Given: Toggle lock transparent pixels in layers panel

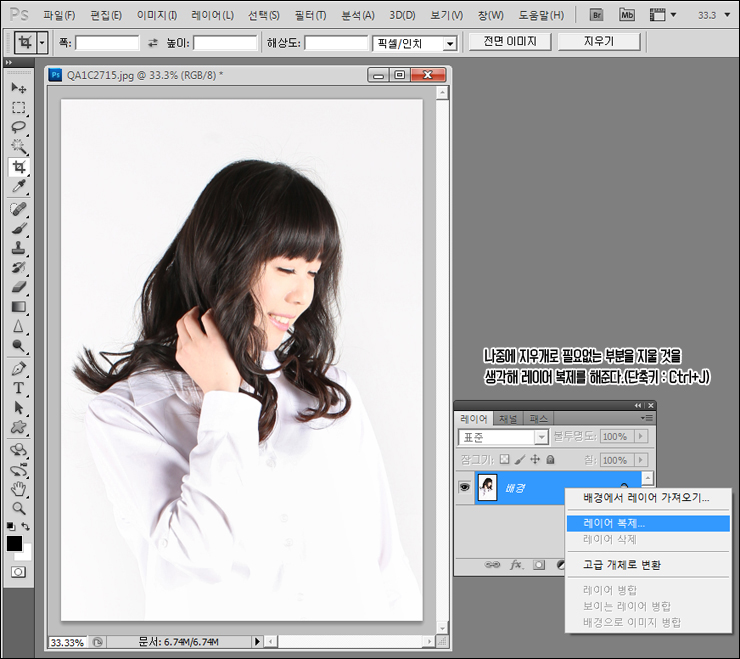Looking at the screenshot, I should pyautogui.click(x=505, y=459).
